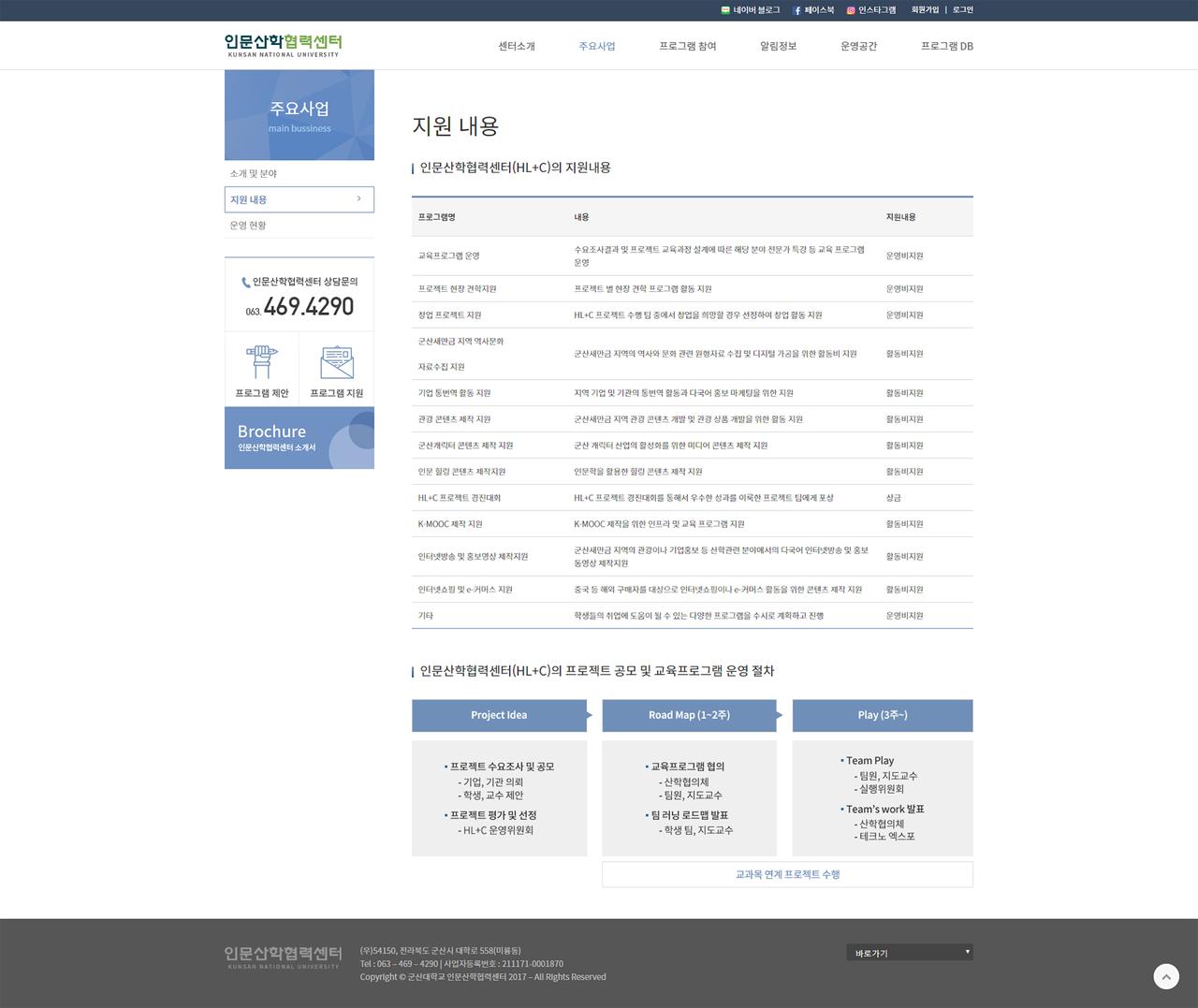This screenshot has width=1198, height=1008.
Task: Click the HL+C 프로젝트 경진대회 row name
Action: (460, 498)
